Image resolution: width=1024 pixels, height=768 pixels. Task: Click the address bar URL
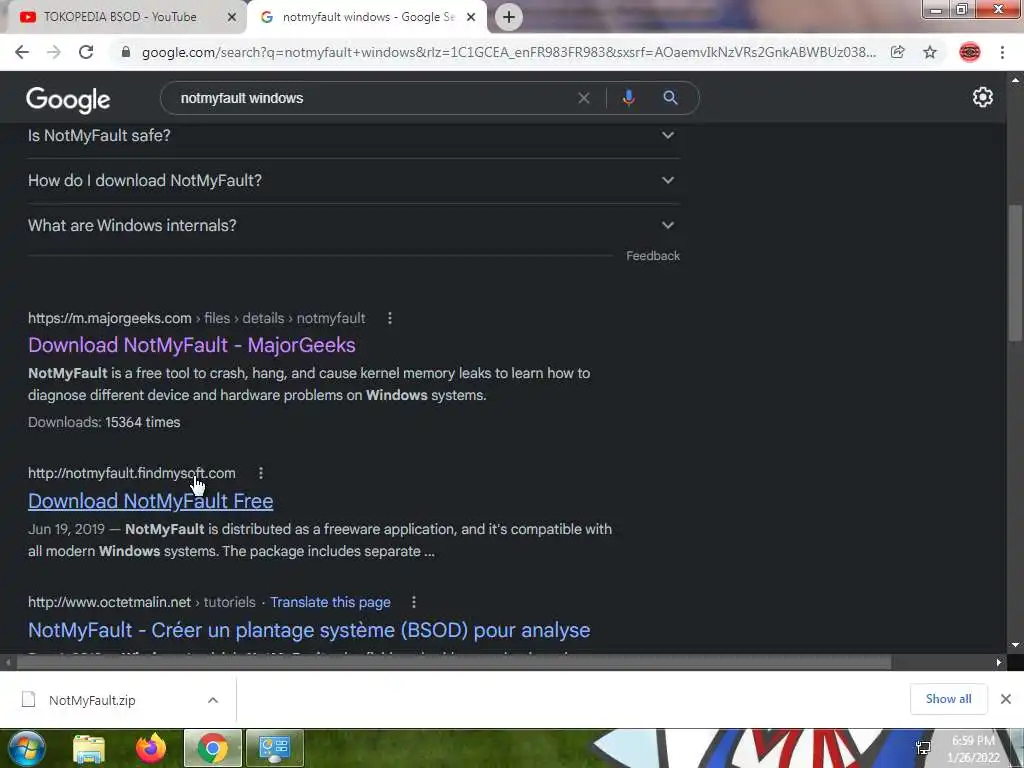click(x=509, y=52)
